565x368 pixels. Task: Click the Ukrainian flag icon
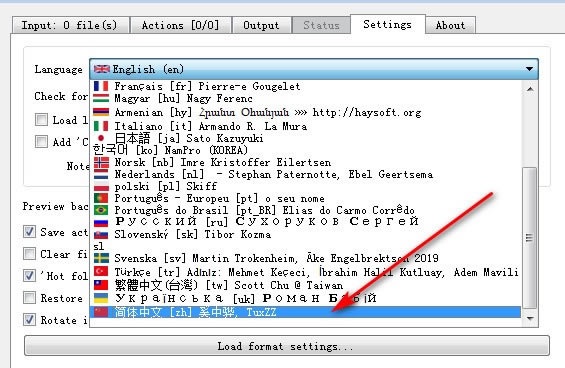(101, 298)
